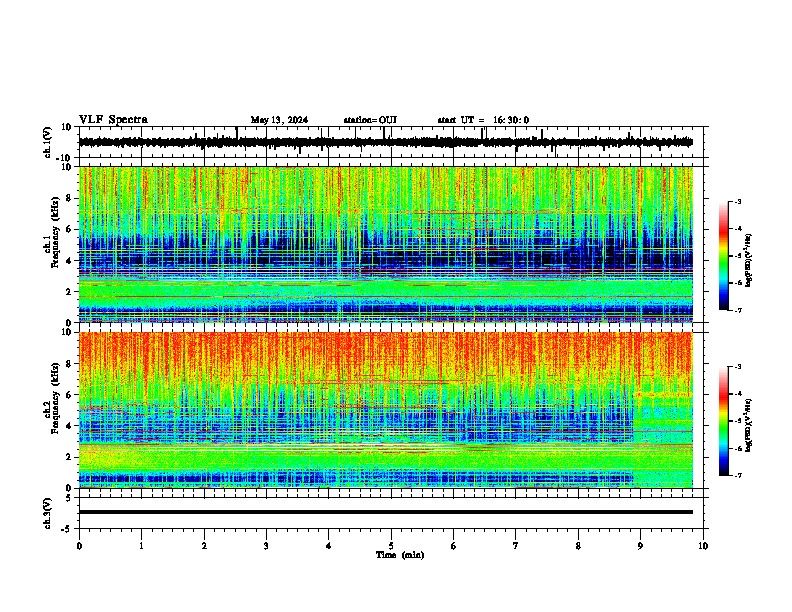Click time axis tick label "10"

click(x=703, y=546)
